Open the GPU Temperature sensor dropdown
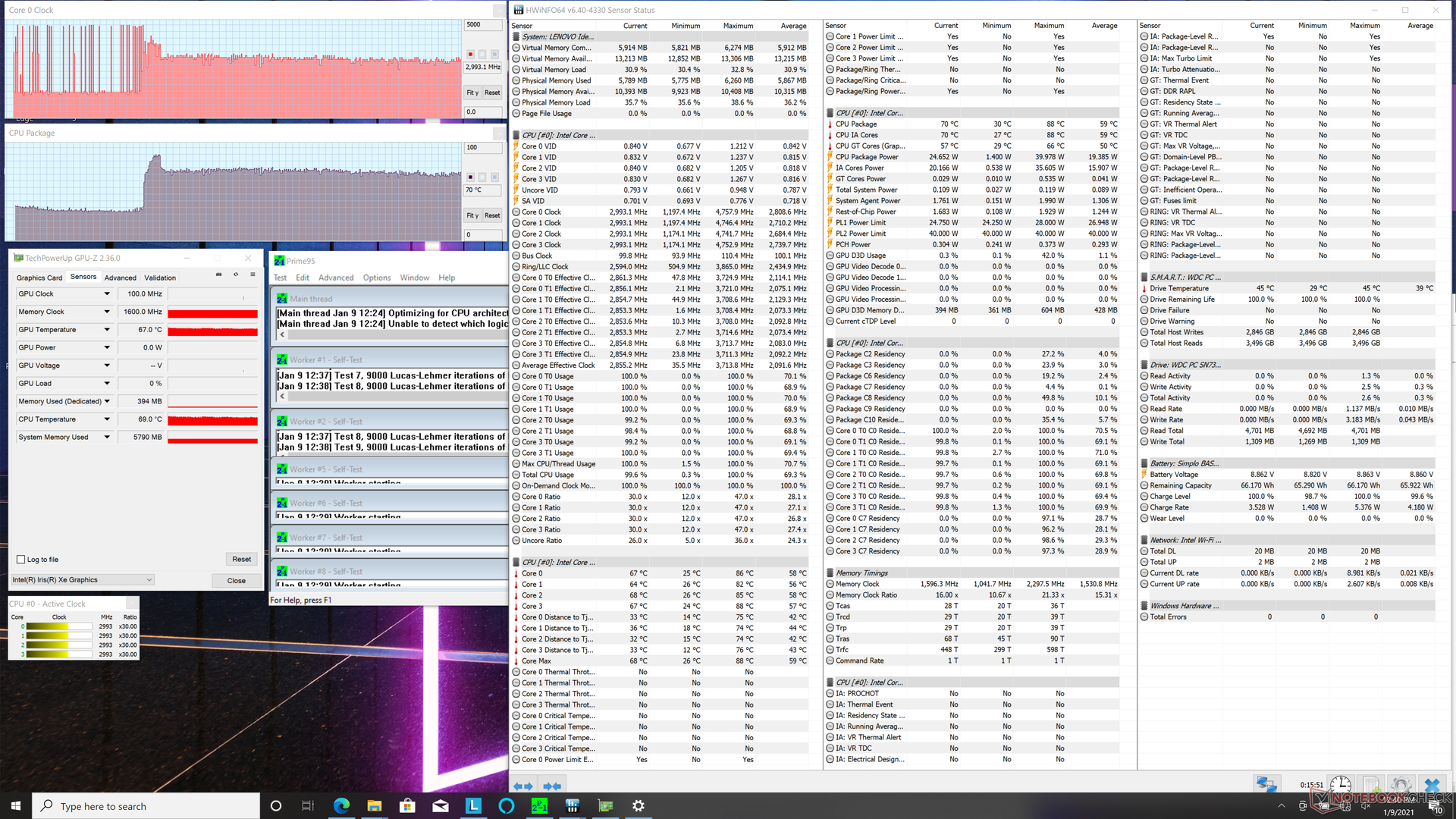1456x819 pixels. pyautogui.click(x=107, y=330)
